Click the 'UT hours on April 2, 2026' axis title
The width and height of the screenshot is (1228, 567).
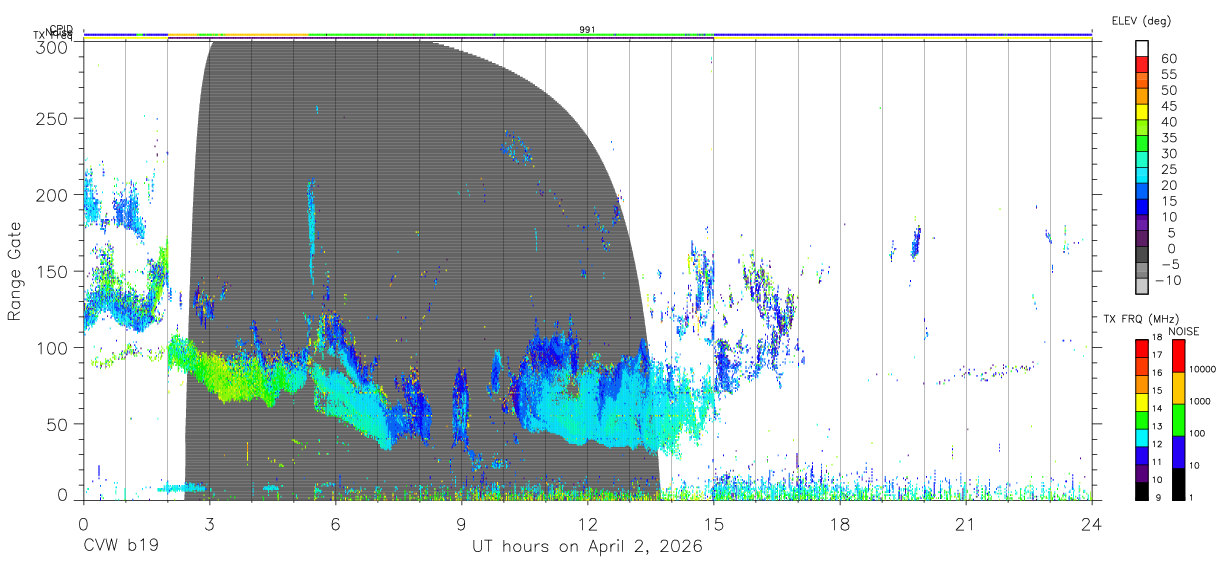pyautogui.click(x=587, y=547)
